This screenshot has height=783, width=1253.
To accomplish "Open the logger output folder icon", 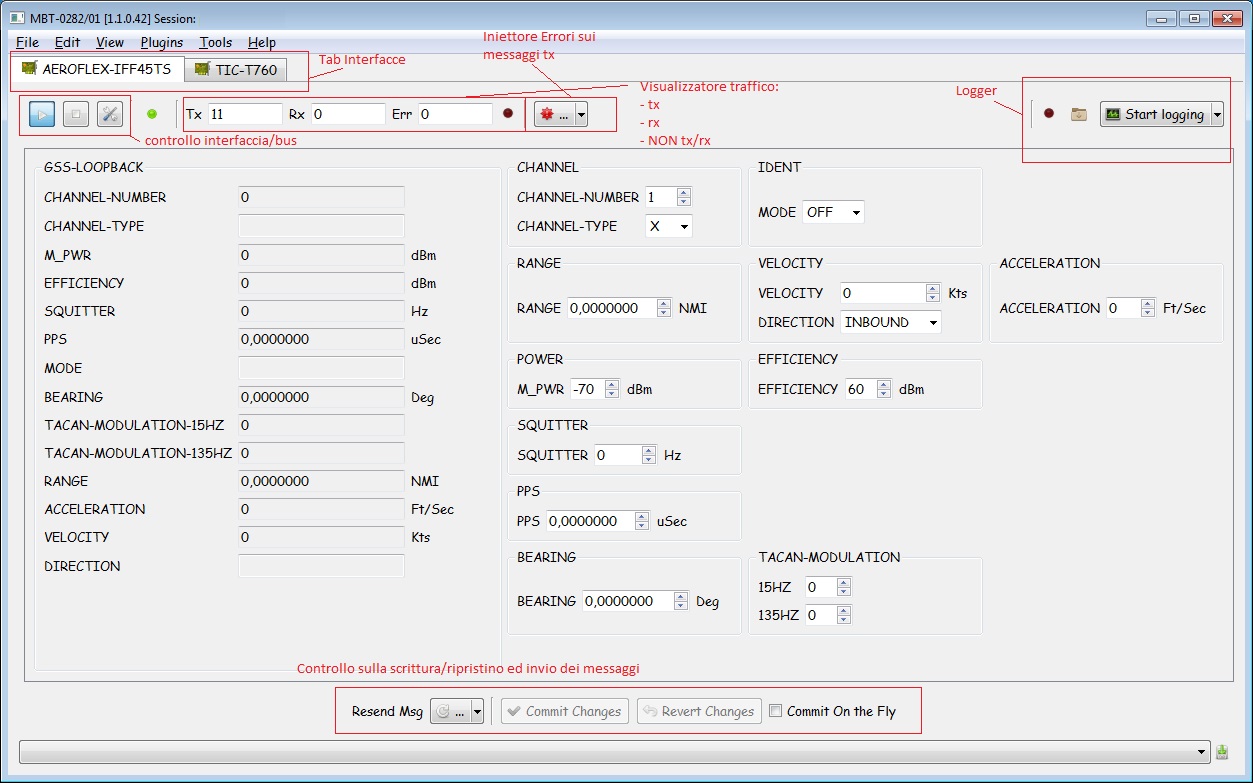I will tap(1078, 114).
